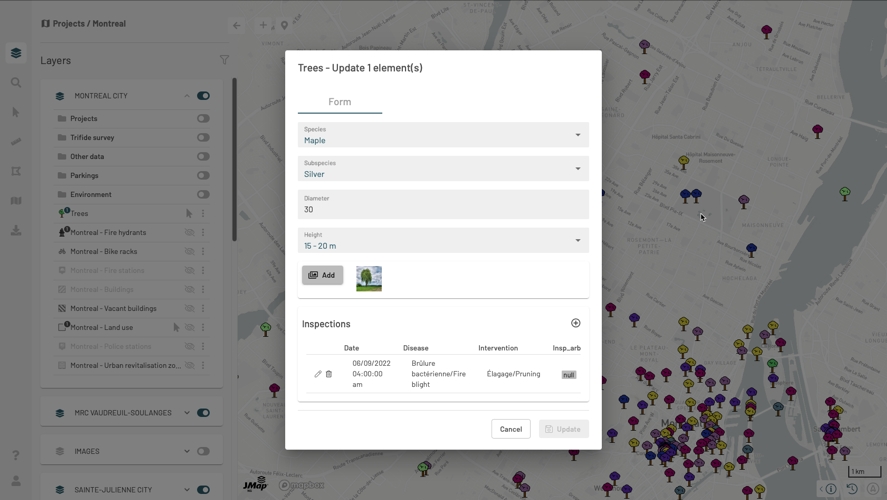Open the Species dropdown showing Maple
The height and width of the screenshot is (500, 887).
pos(443,135)
